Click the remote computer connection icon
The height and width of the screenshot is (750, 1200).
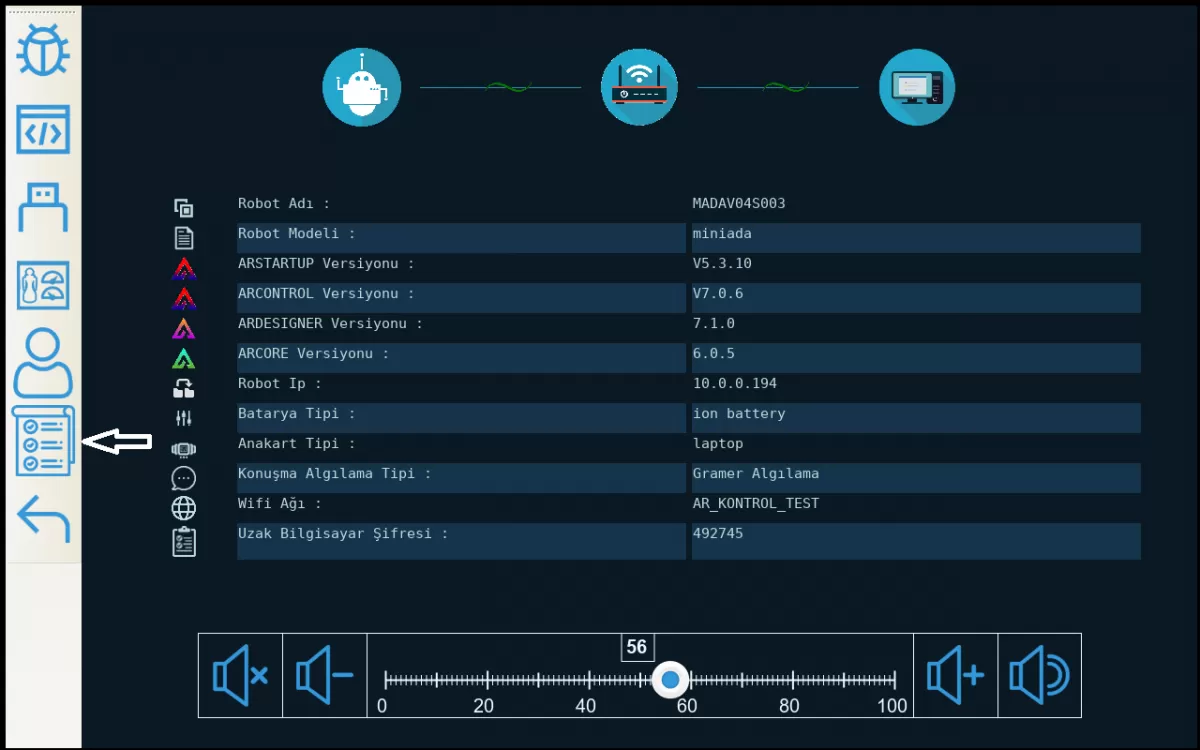pyautogui.click(x=916, y=87)
